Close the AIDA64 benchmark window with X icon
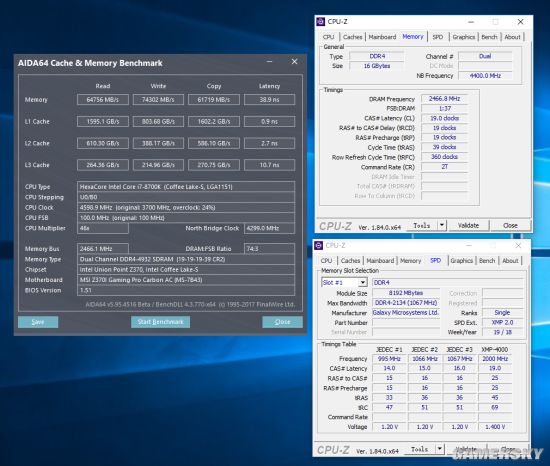The height and width of the screenshot is (466, 550). [294, 62]
